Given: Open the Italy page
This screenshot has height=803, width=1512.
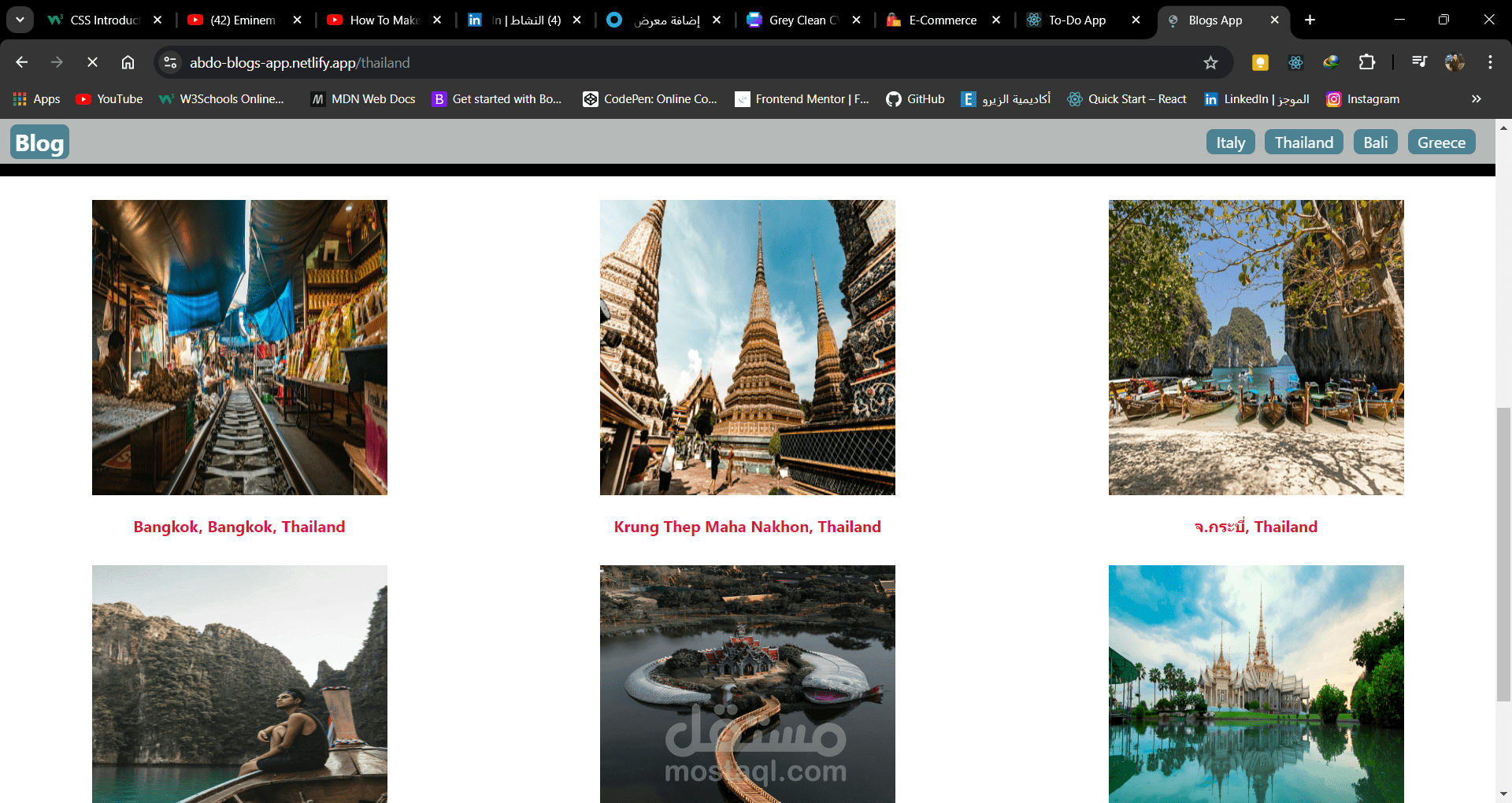Looking at the screenshot, I should [x=1230, y=142].
